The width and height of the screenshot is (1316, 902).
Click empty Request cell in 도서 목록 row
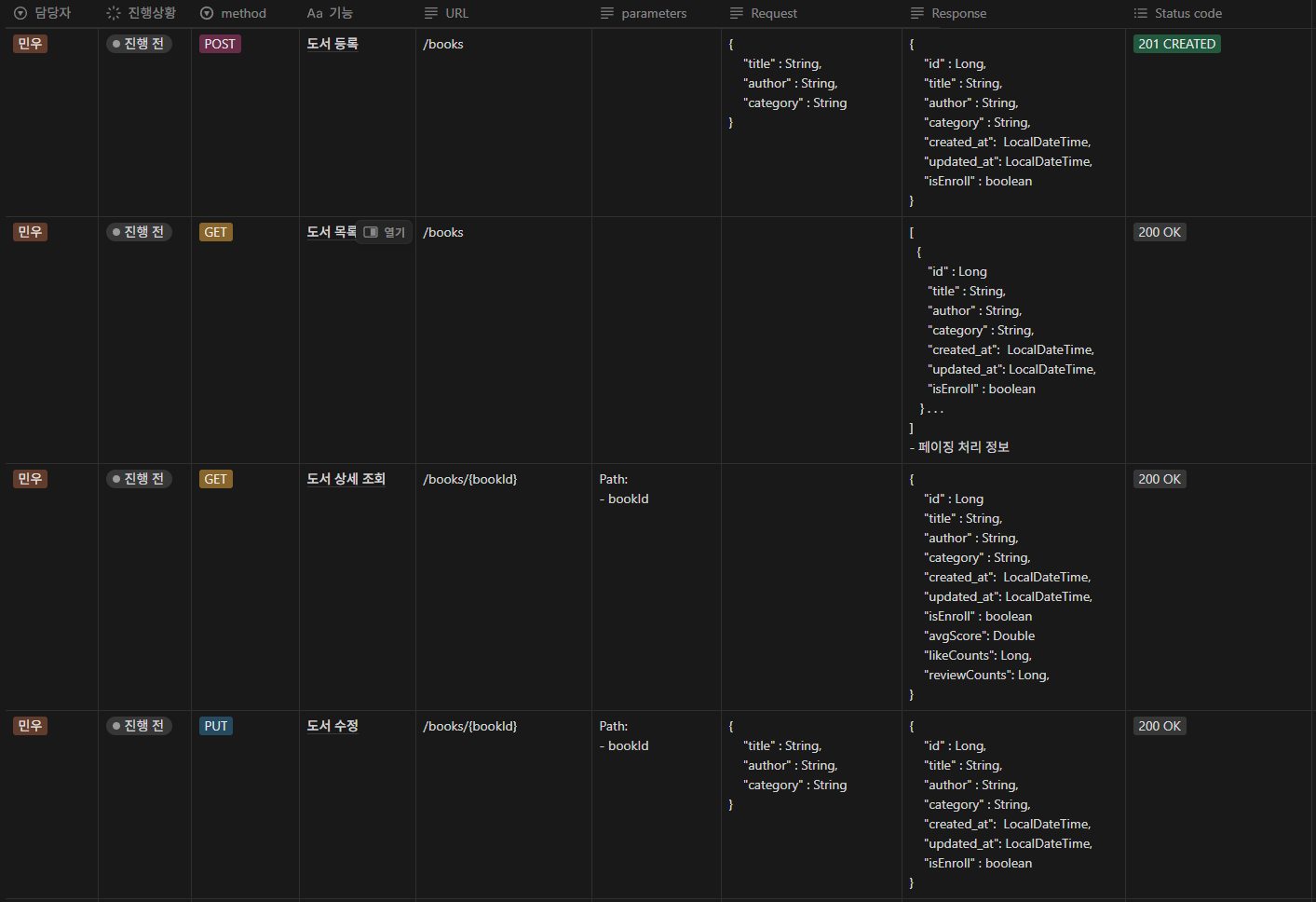811,340
